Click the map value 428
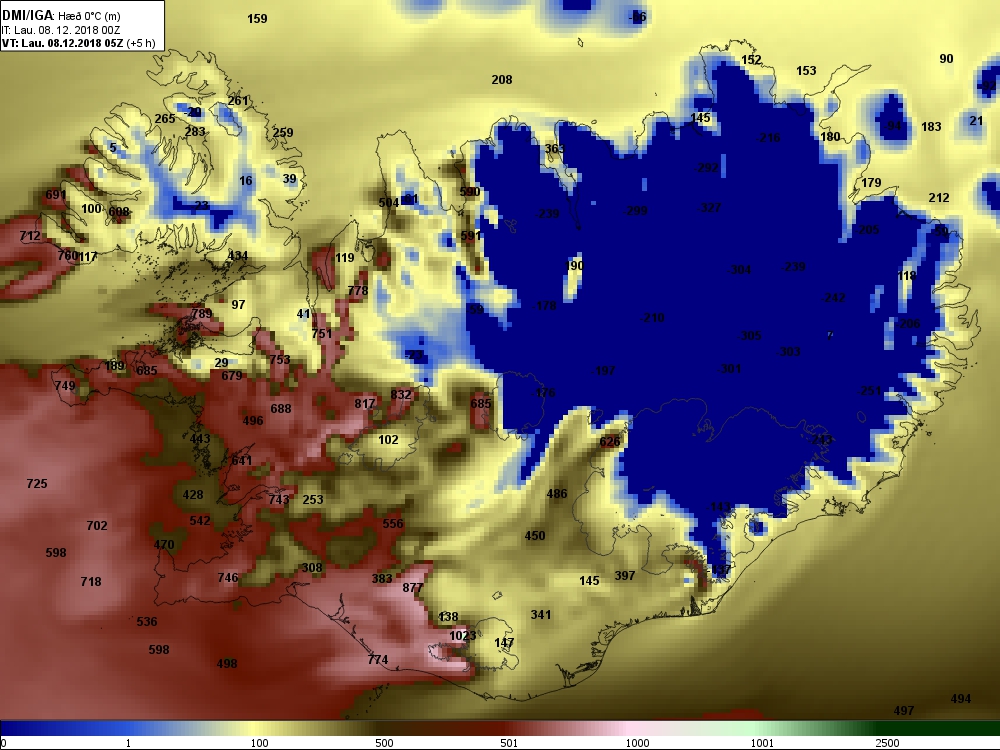 click(x=193, y=495)
